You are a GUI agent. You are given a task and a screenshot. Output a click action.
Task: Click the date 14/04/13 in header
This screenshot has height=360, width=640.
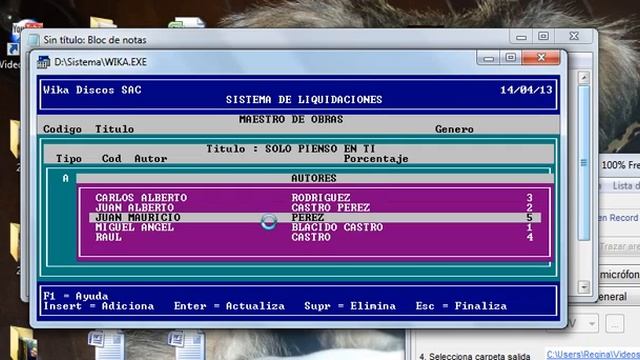526,90
